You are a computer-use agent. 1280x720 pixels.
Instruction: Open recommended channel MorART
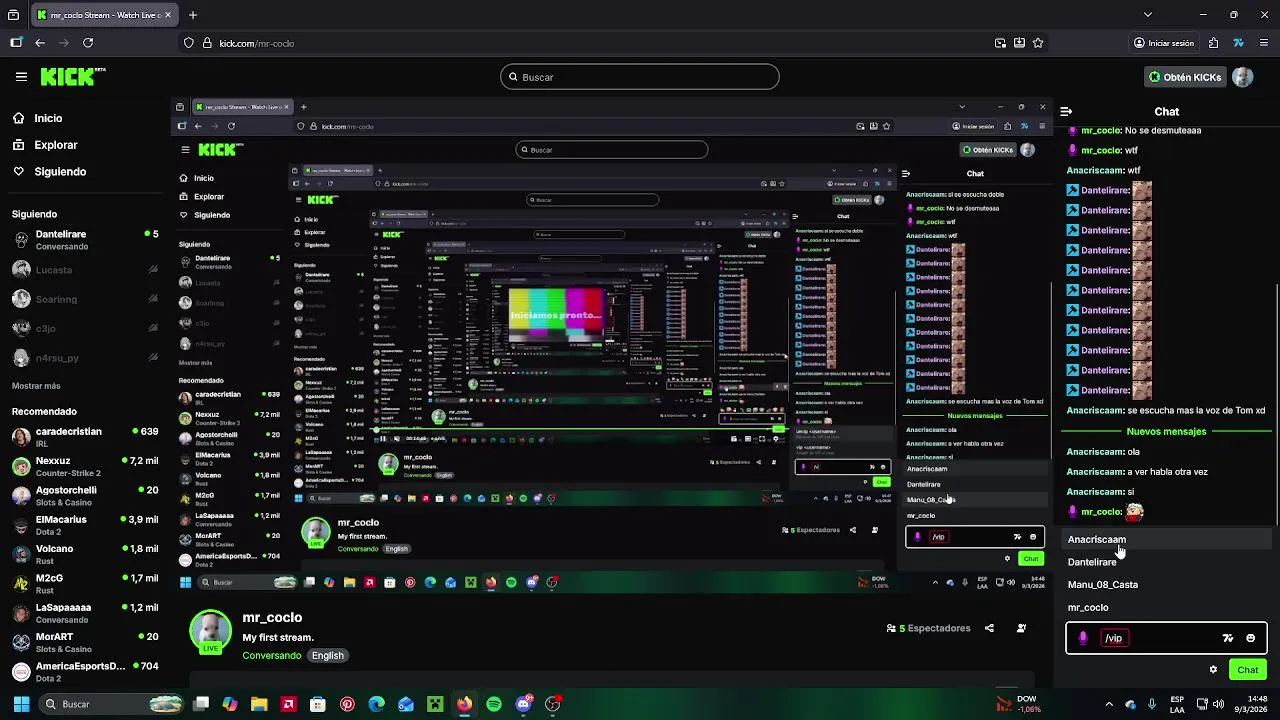click(x=85, y=642)
